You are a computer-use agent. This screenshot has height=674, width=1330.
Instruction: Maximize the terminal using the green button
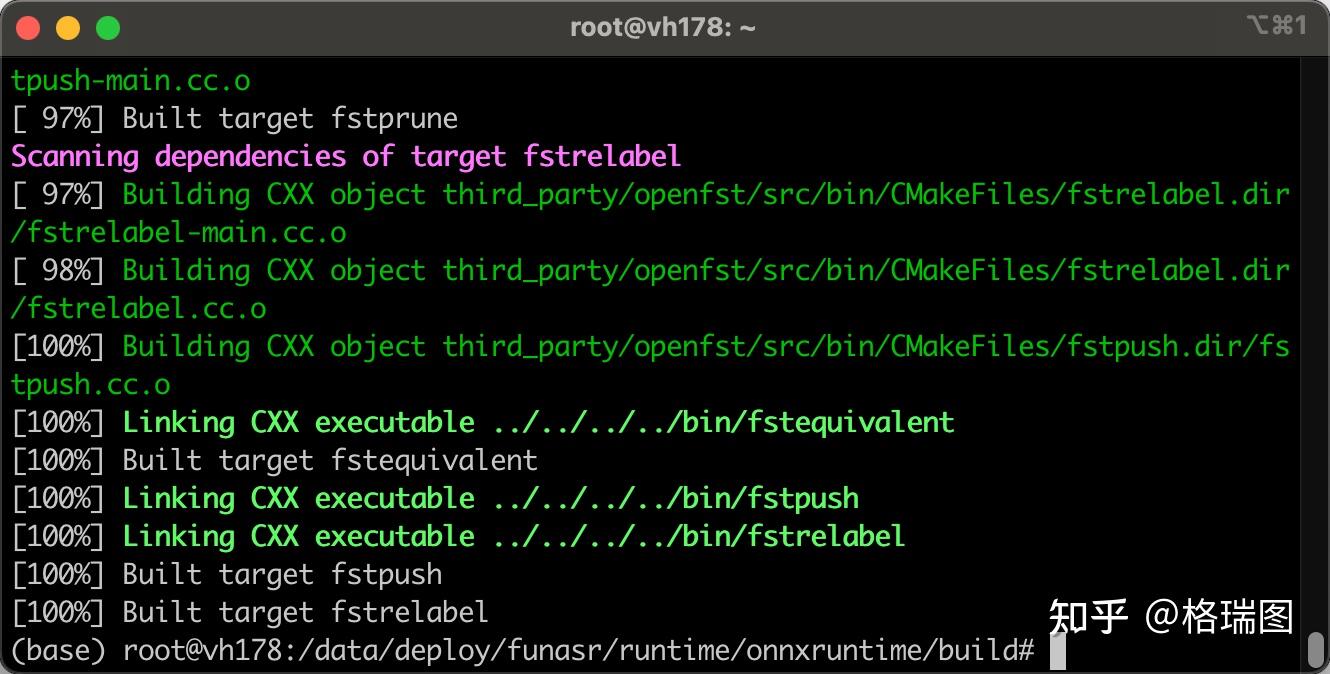(108, 28)
